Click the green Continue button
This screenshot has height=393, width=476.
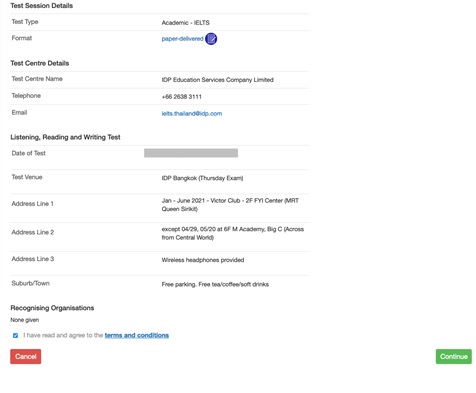tap(454, 356)
